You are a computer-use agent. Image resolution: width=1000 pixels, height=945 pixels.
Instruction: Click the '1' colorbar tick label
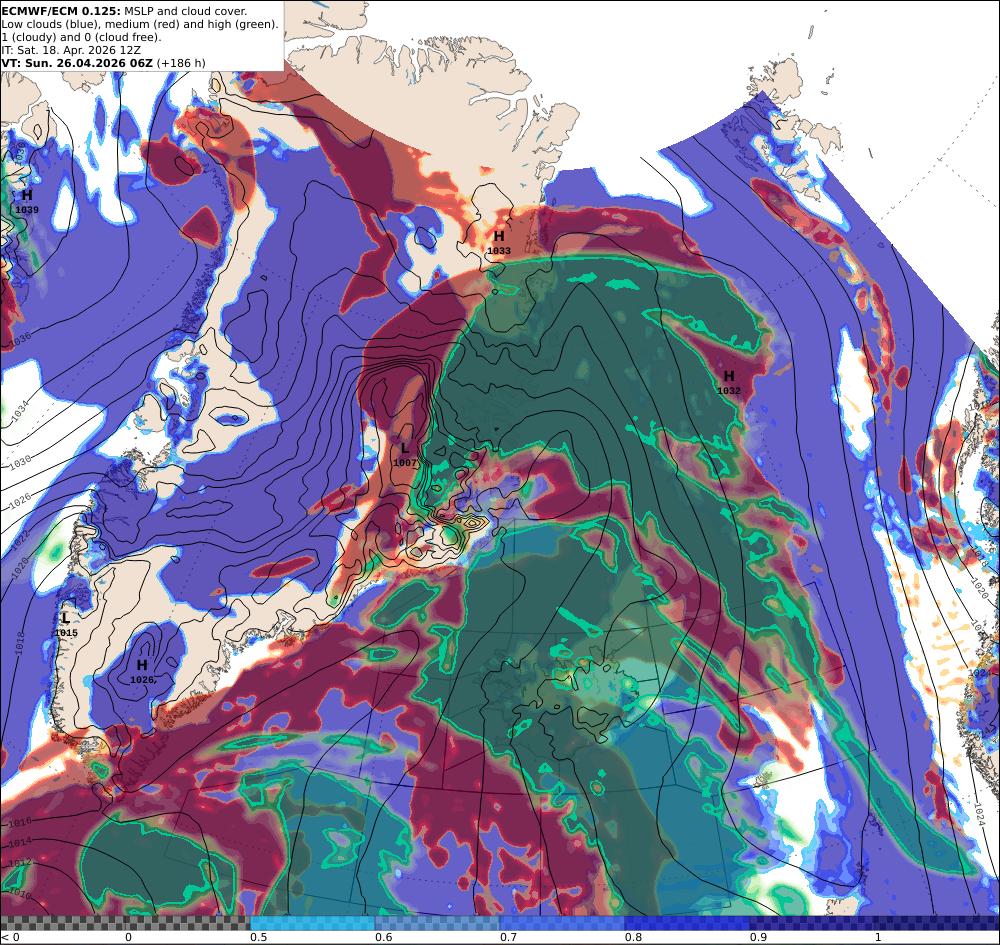(x=878, y=937)
